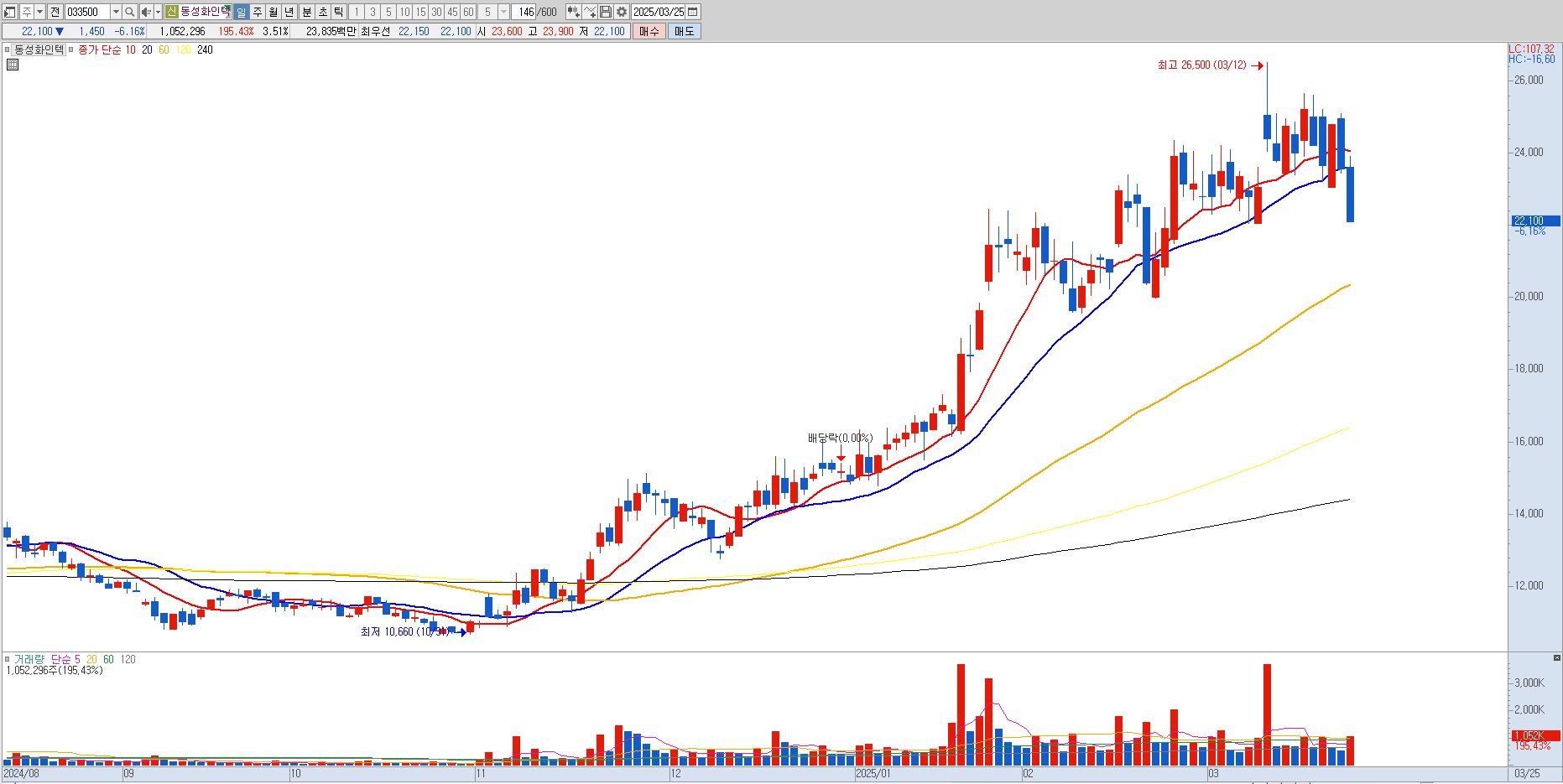Click the candle count field showing 146
The width and height of the screenshot is (1563, 784).
point(525,12)
